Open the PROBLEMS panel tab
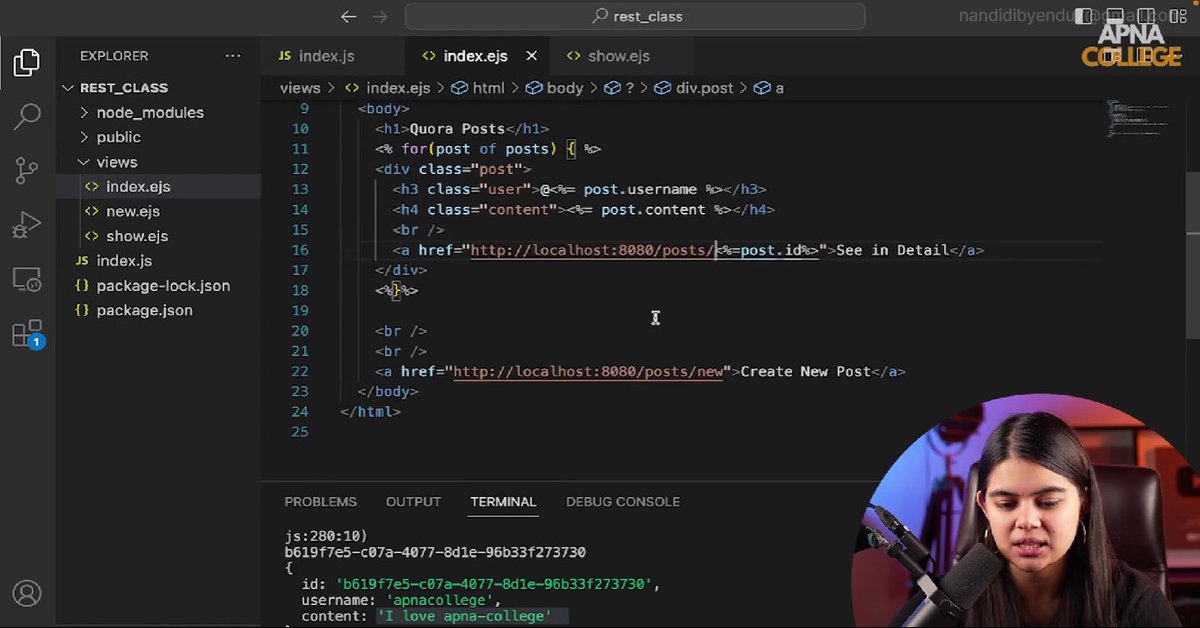 [320, 502]
